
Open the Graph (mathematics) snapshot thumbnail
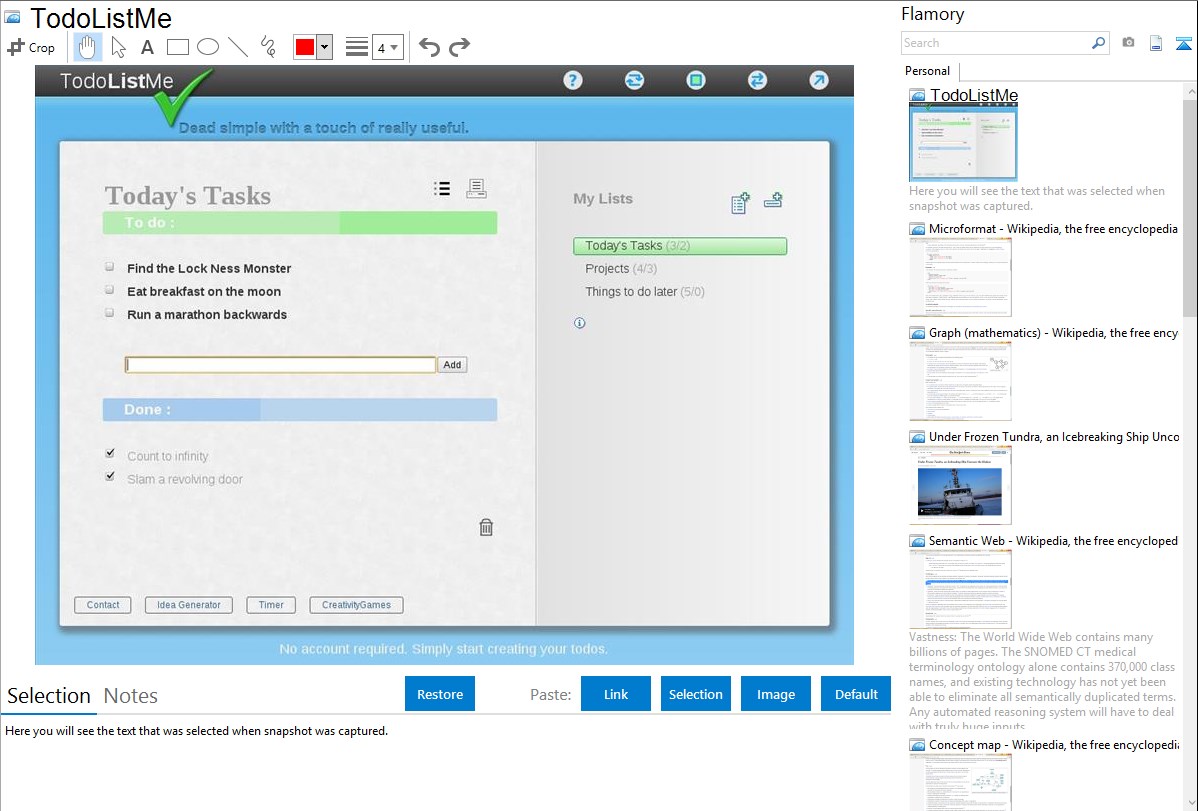coord(960,381)
